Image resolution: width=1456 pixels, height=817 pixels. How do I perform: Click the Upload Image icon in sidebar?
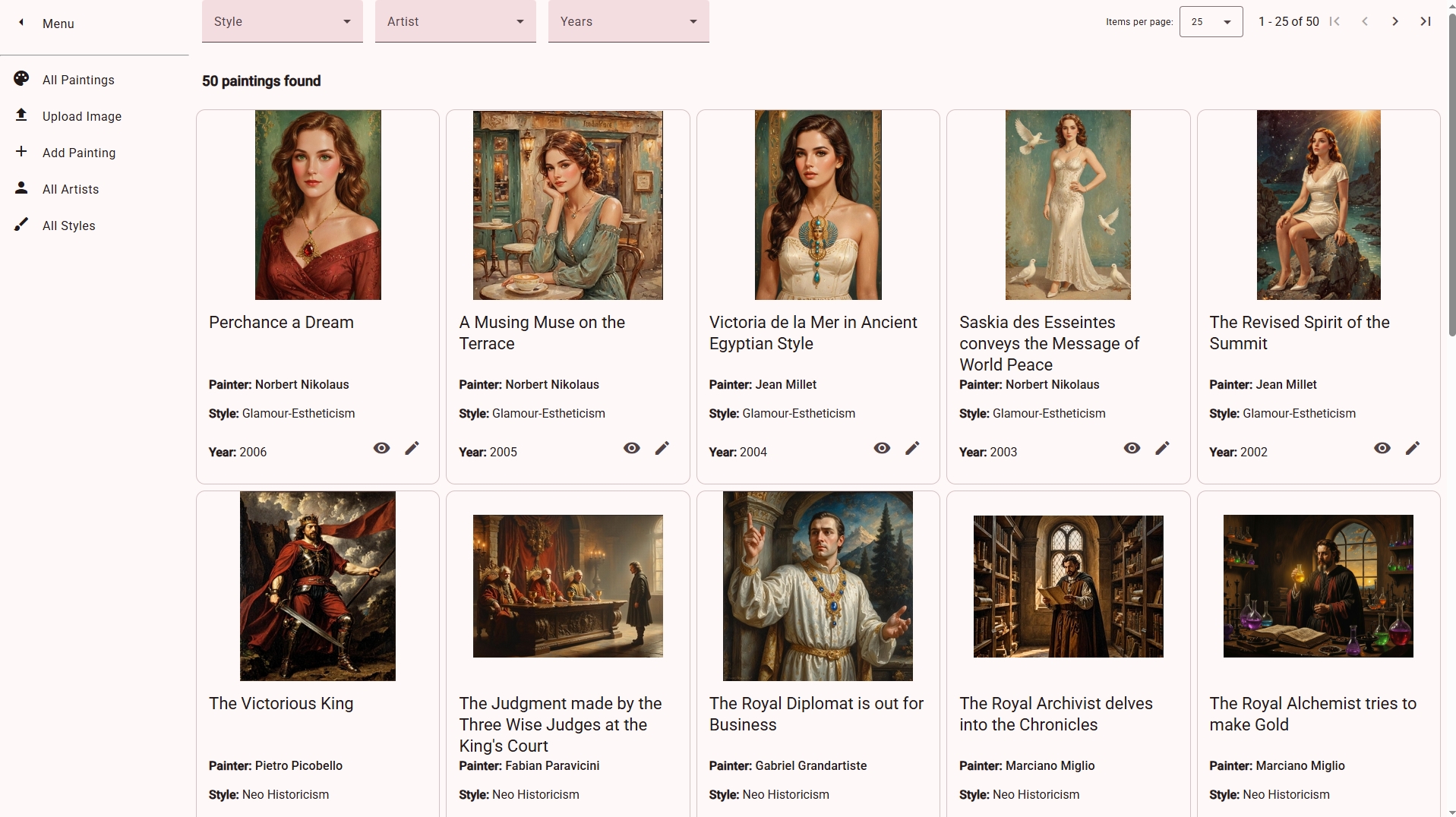(x=21, y=115)
